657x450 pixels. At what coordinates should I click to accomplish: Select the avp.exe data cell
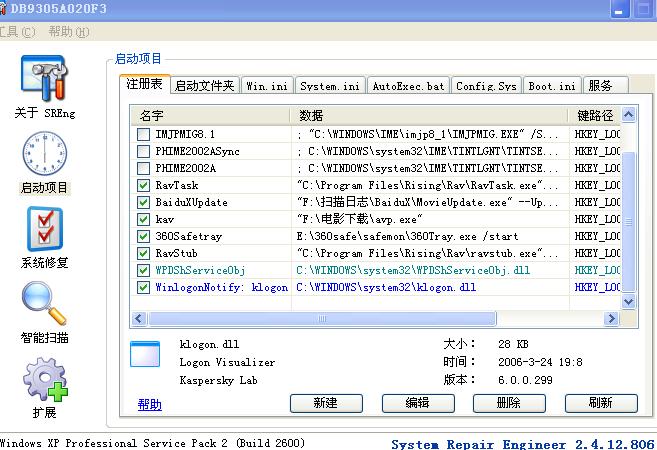click(429, 219)
